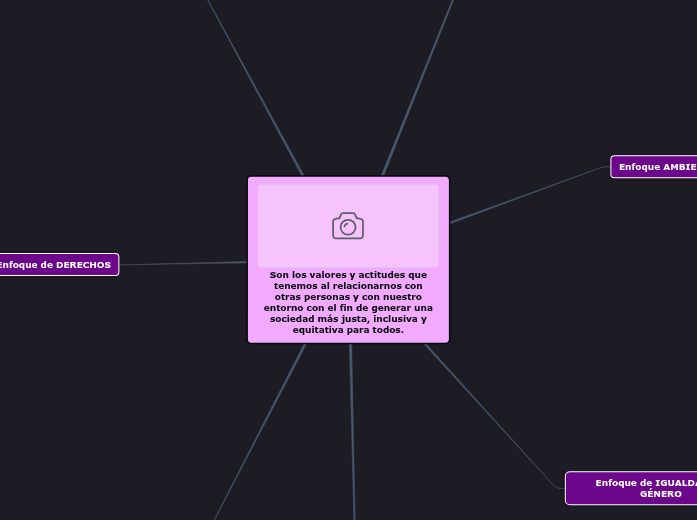Select the 'Enfoque AMBIE...' node on the right
The width and height of the screenshot is (697, 520).
[656, 167]
